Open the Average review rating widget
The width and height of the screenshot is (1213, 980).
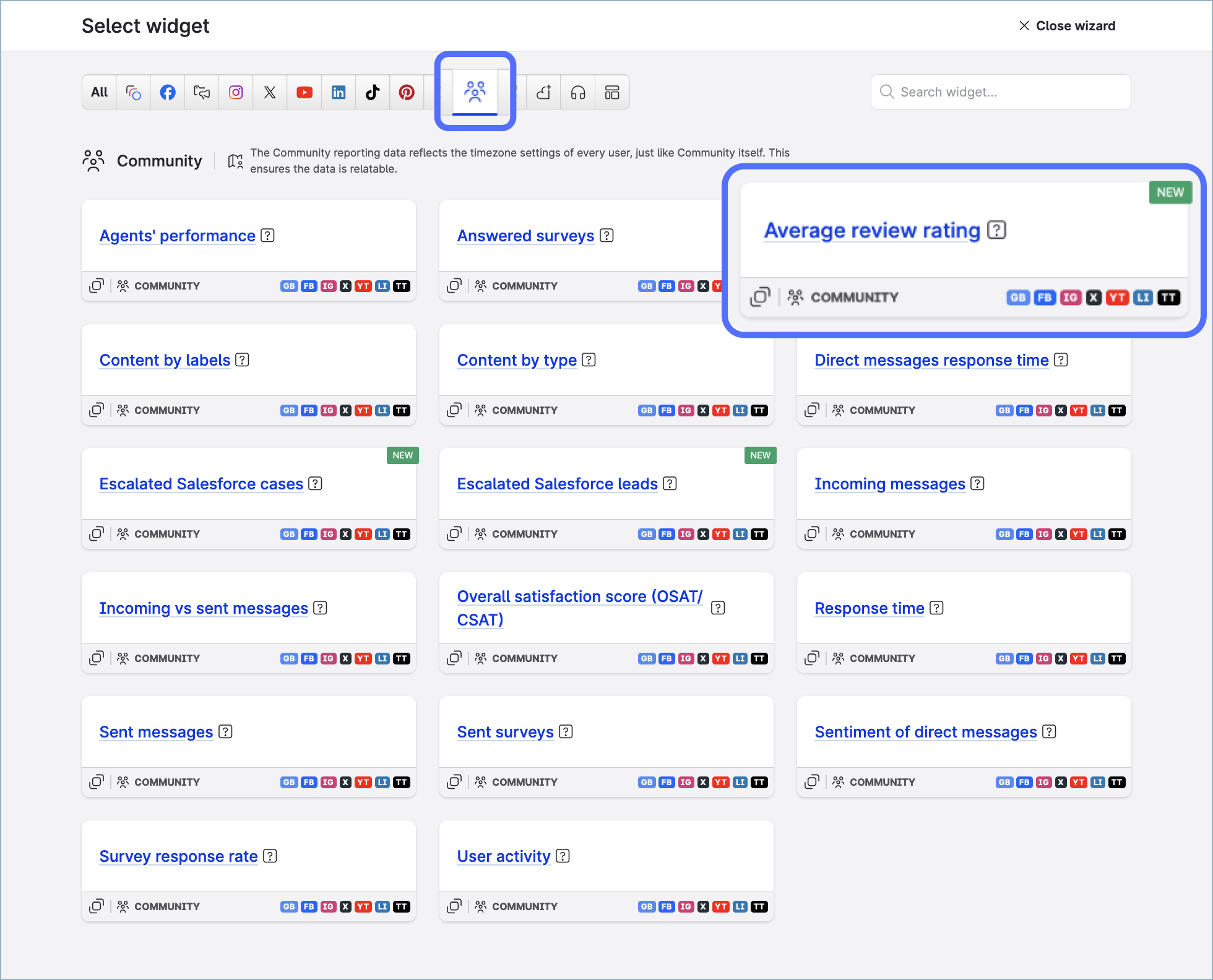(871, 231)
